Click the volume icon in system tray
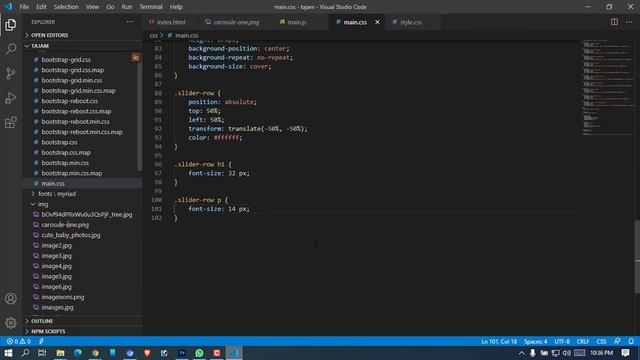Viewport: 640px width, 360px height. click(567, 353)
